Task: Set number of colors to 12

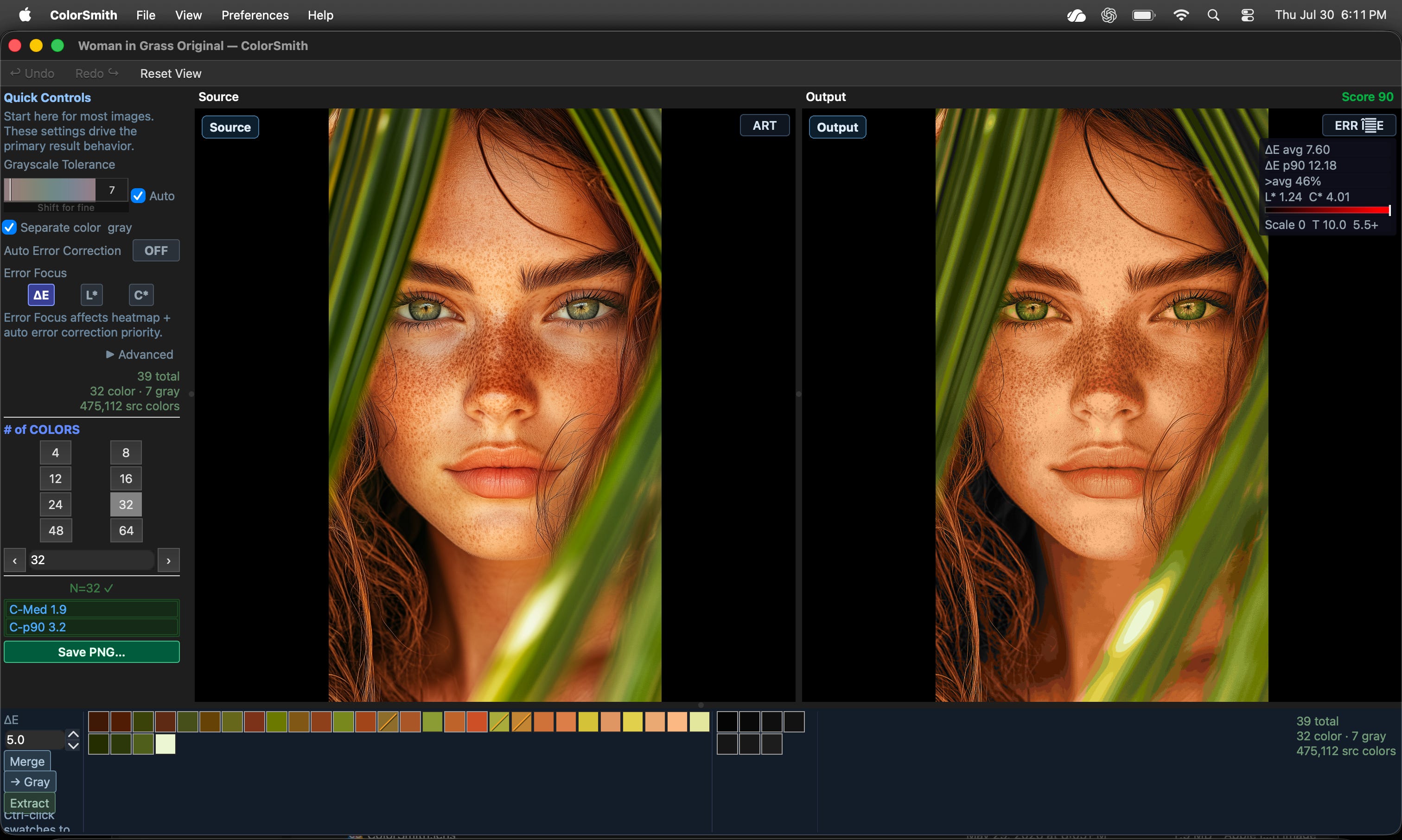Action: [x=56, y=479]
